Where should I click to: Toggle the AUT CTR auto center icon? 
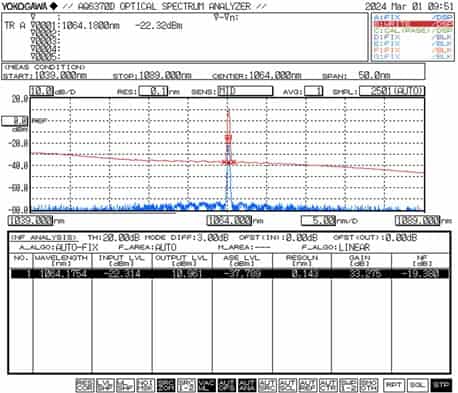(x=328, y=385)
